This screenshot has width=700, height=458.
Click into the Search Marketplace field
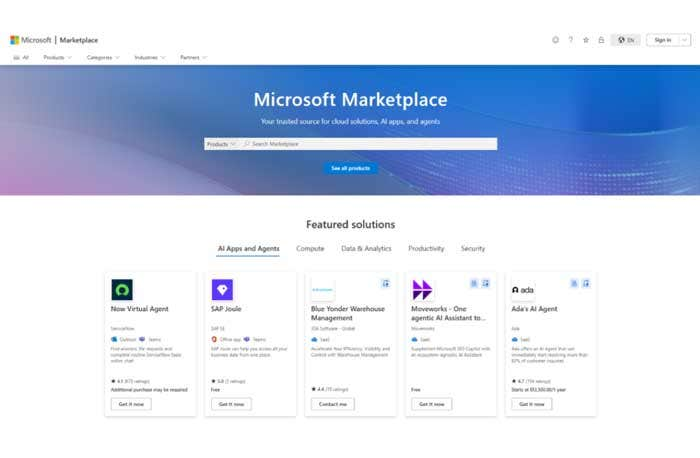pyautogui.click(x=370, y=144)
